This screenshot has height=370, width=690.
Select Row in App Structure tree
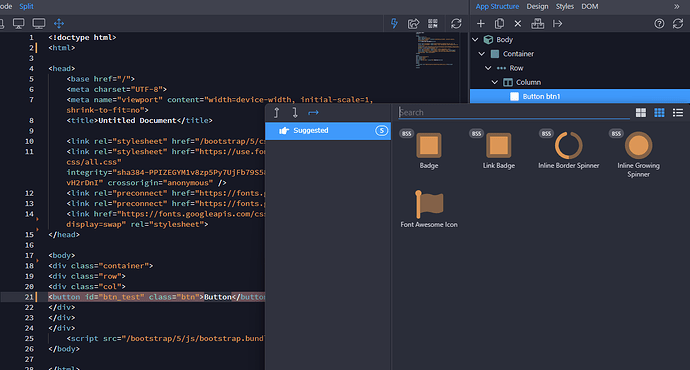coord(516,68)
